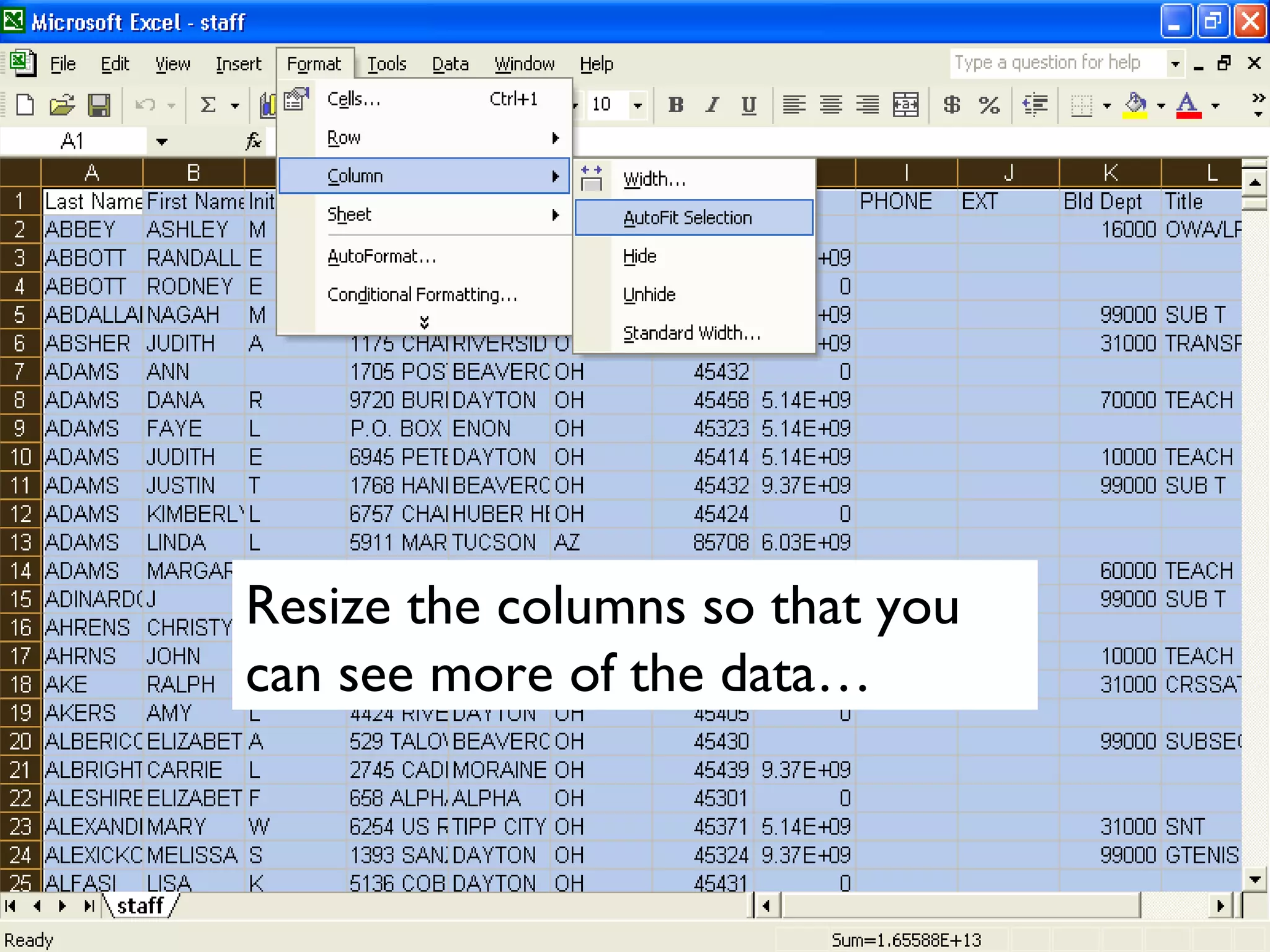Click horizontal scrollbar right arrow
Image resolution: width=1270 pixels, height=952 pixels.
coord(1220,906)
